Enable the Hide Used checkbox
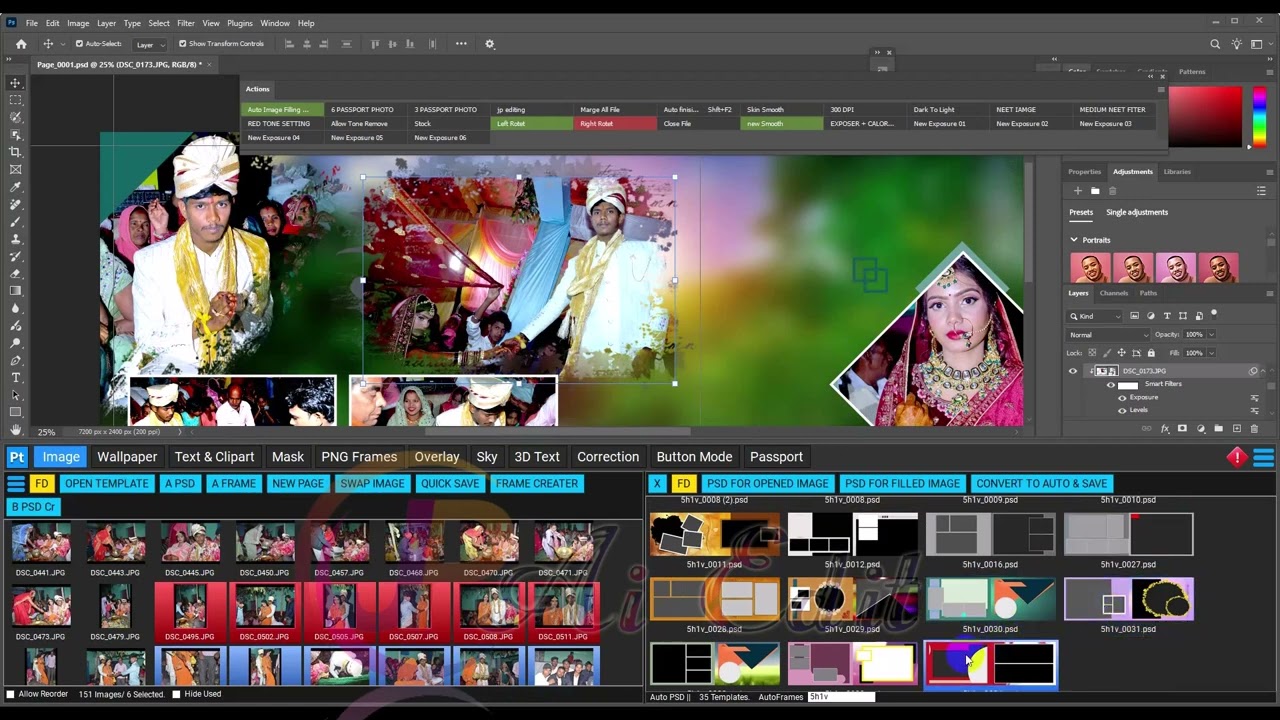 pyautogui.click(x=176, y=694)
